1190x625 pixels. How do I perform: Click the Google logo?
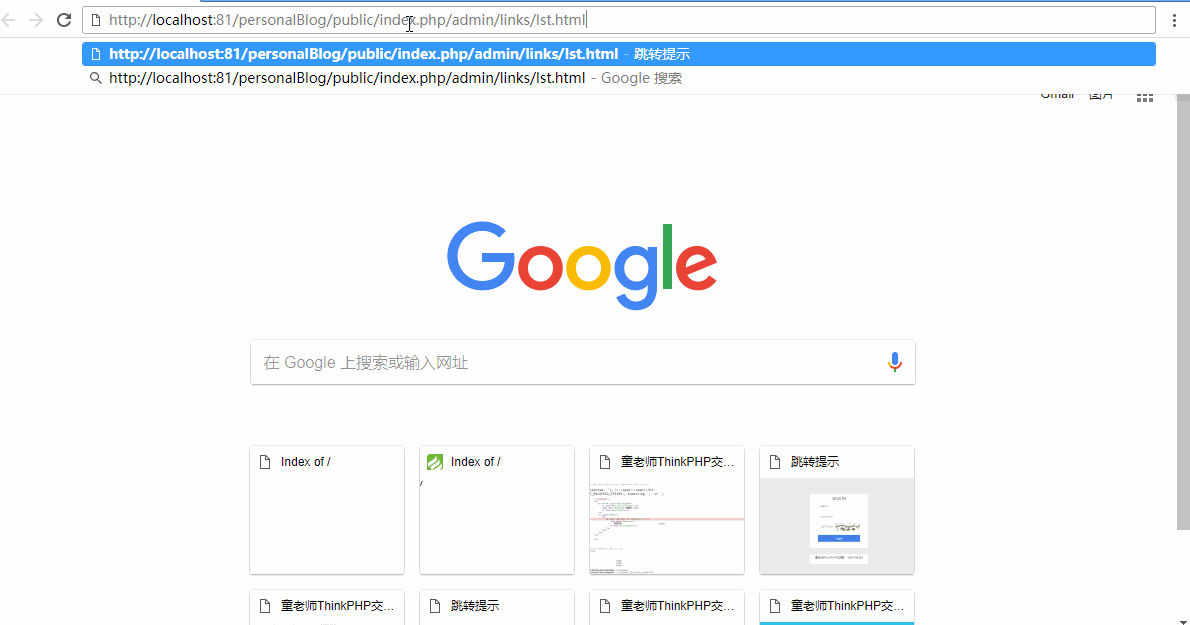pyautogui.click(x=582, y=265)
